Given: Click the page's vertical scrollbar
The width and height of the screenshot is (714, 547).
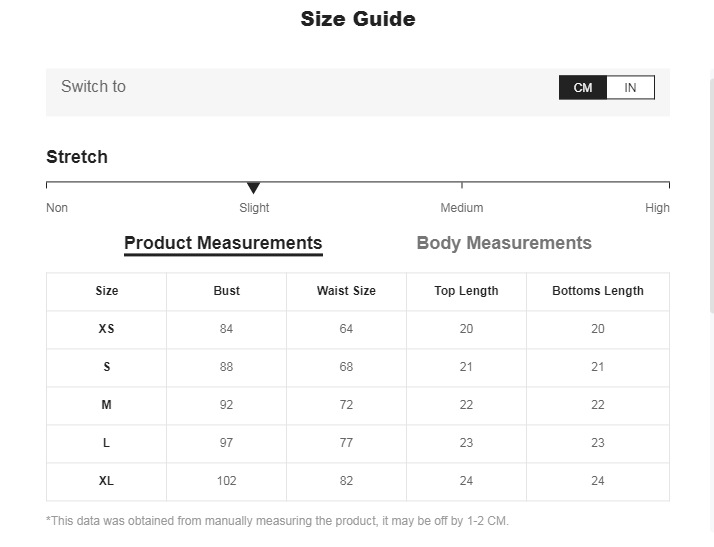Looking at the screenshot, I should [710, 200].
